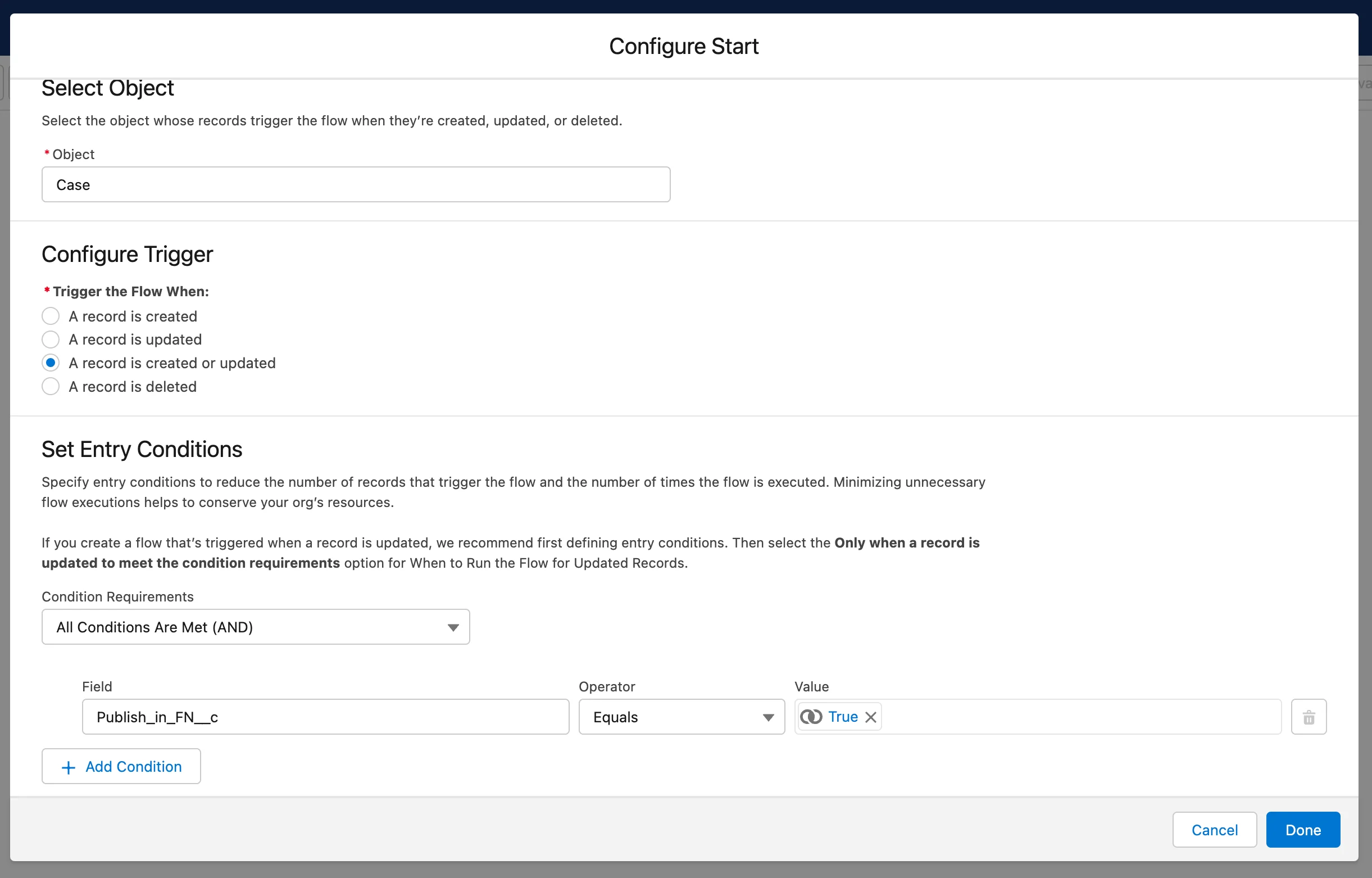
Task: Click the global constant badge beside True
Action: coord(811,717)
